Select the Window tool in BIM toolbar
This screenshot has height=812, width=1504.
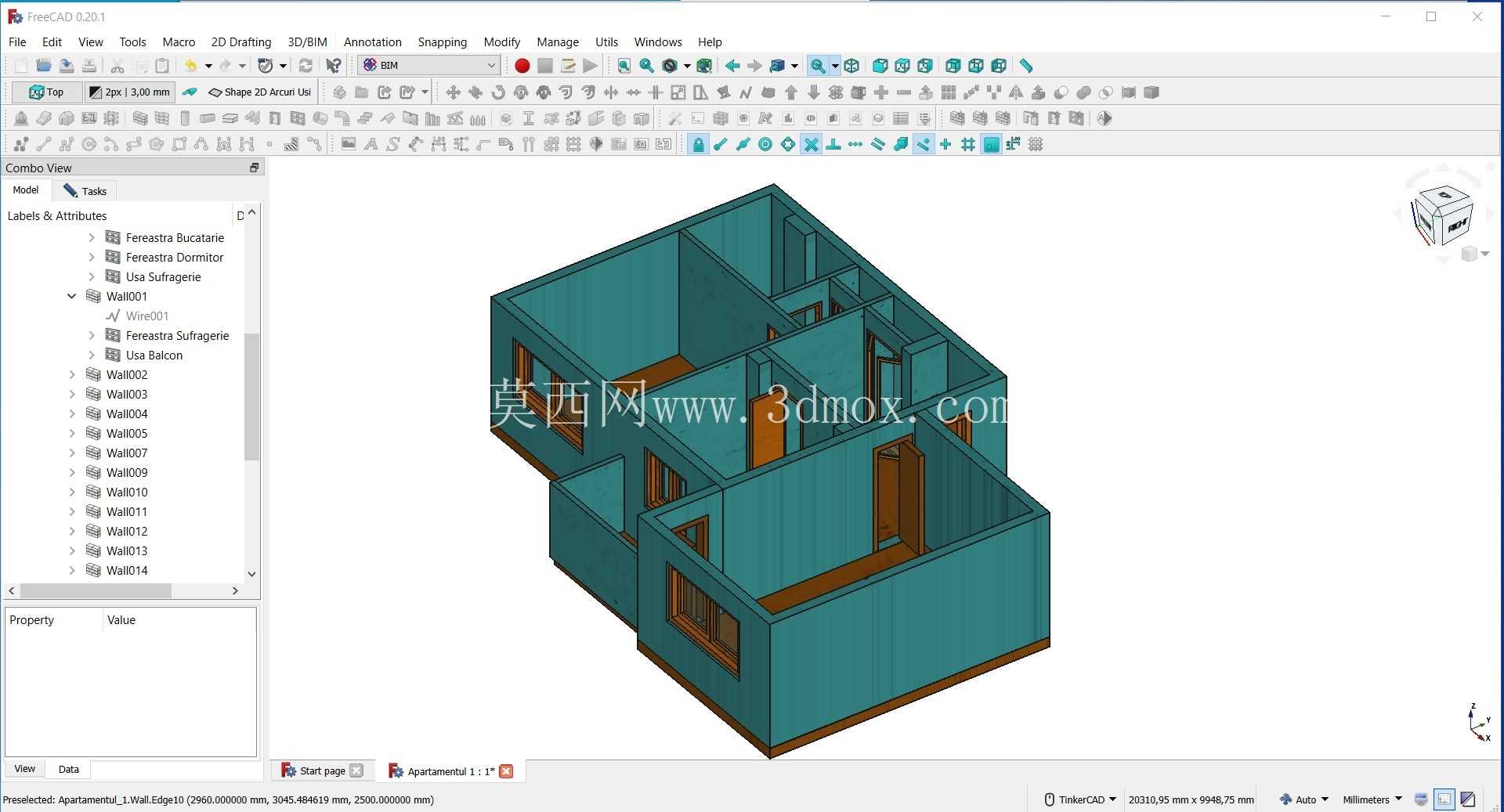coord(297,118)
